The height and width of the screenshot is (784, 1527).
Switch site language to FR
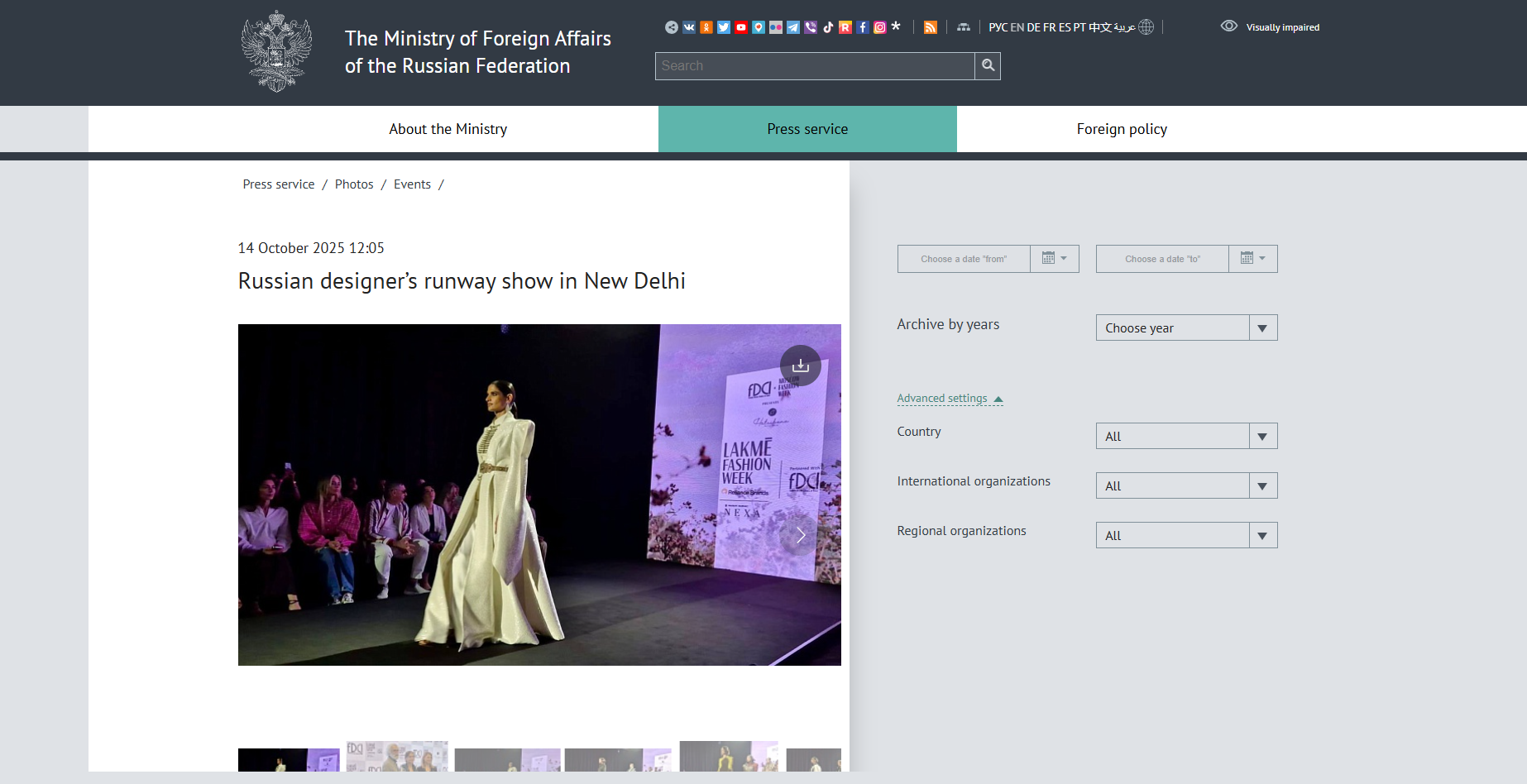pyautogui.click(x=1050, y=27)
